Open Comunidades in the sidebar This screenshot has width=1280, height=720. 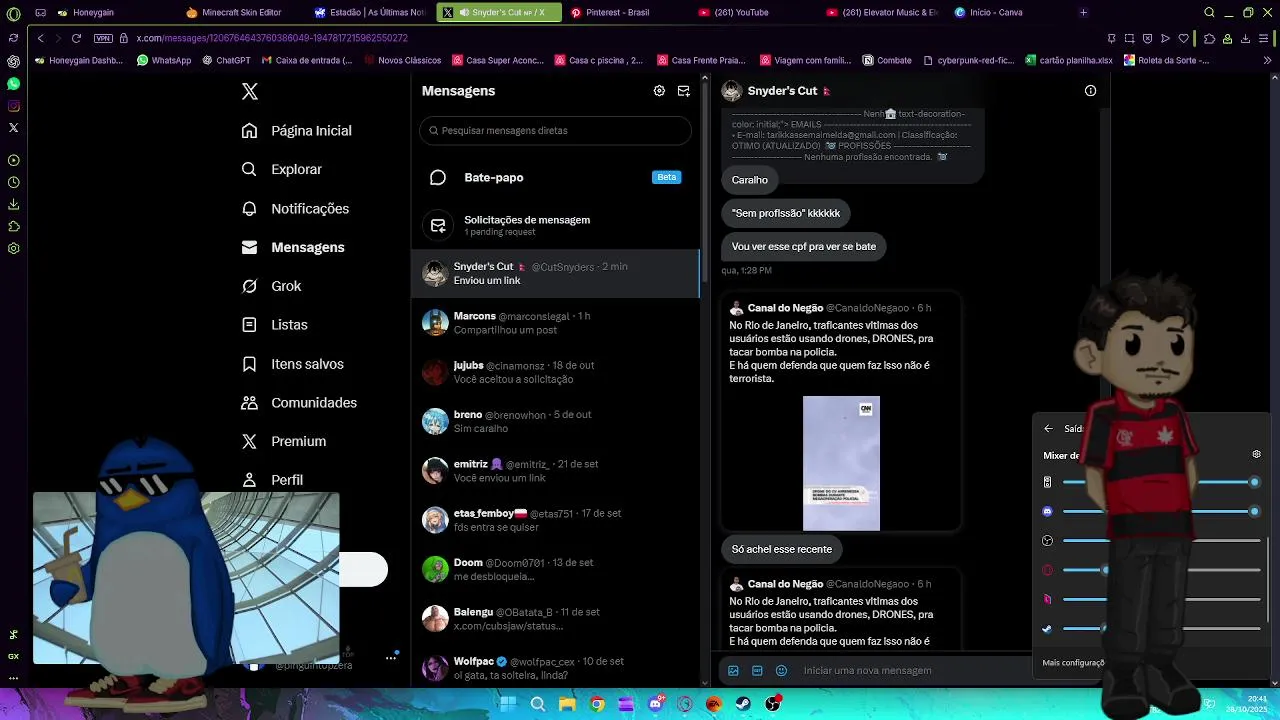coord(299,403)
